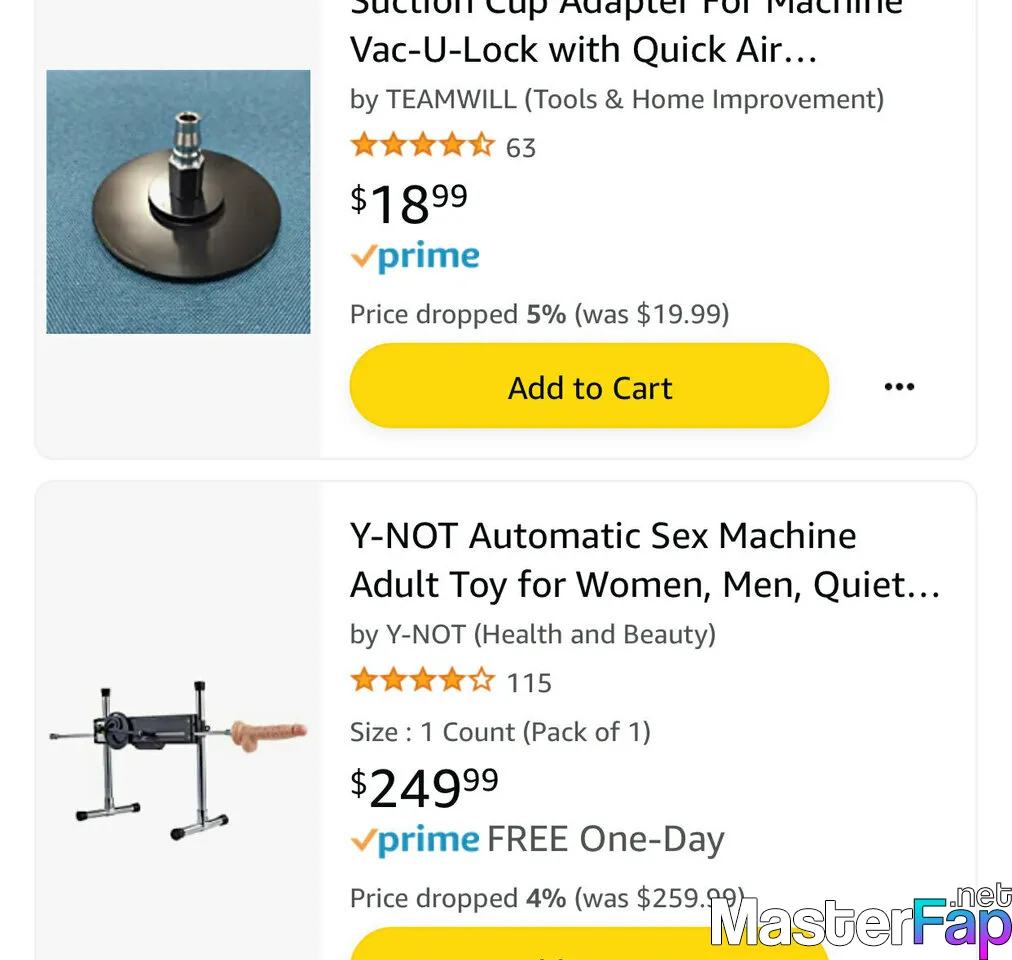Viewport: 1012px width, 960px height.
Task: Click the 115 review count
Action: coord(529,683)
